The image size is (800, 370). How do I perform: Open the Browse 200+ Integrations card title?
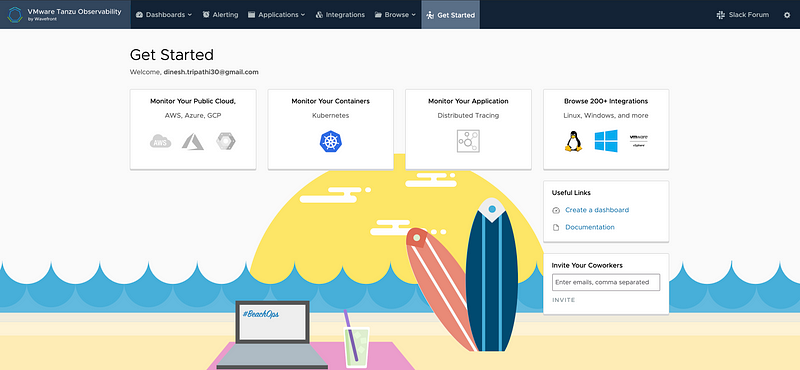(606, 101)
